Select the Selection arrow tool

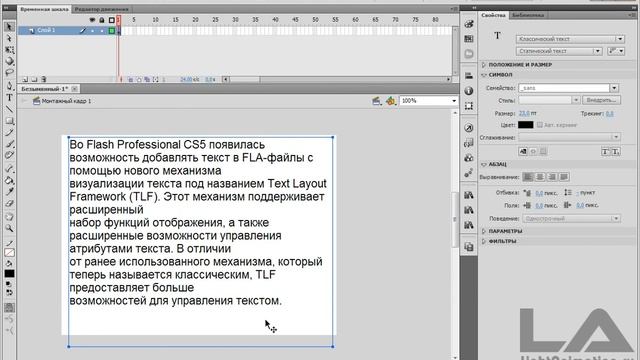[9, 27]
